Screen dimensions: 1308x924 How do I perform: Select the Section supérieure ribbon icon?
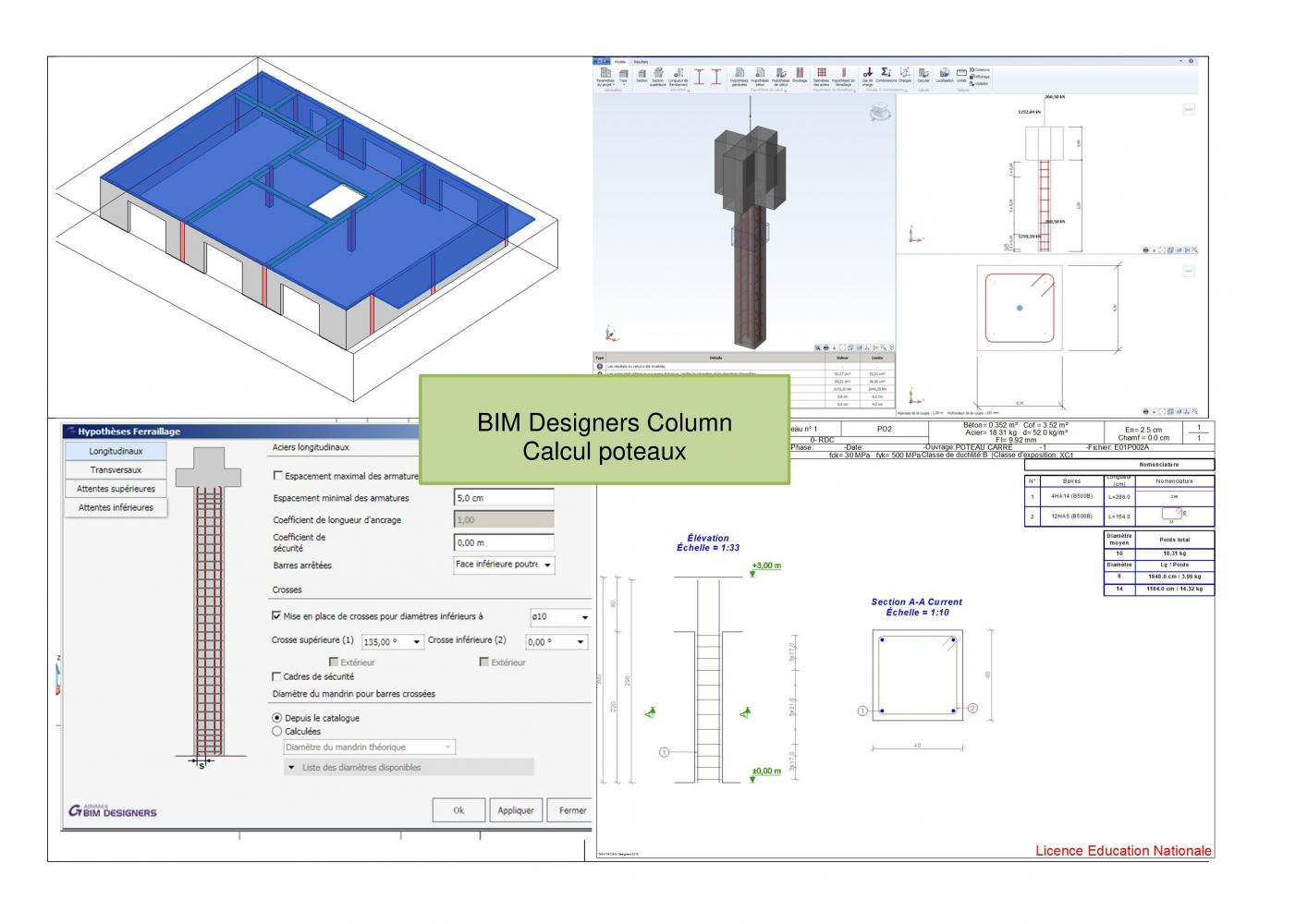click(x=659, y=76)
